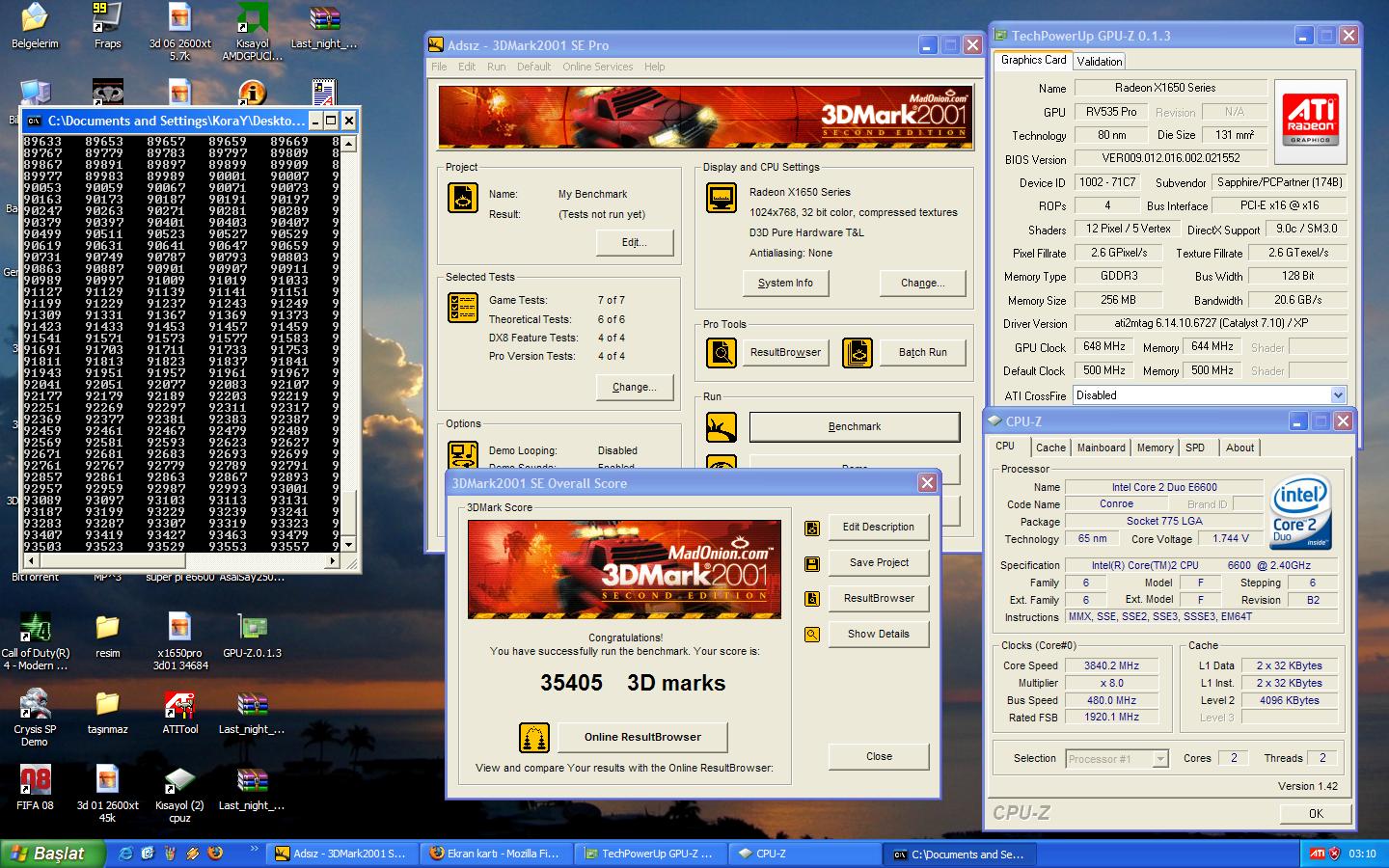1389x868 pixels.
Task: Open 3d 01 2600xt 45k desktop file
Action: [x=107, y=794]
